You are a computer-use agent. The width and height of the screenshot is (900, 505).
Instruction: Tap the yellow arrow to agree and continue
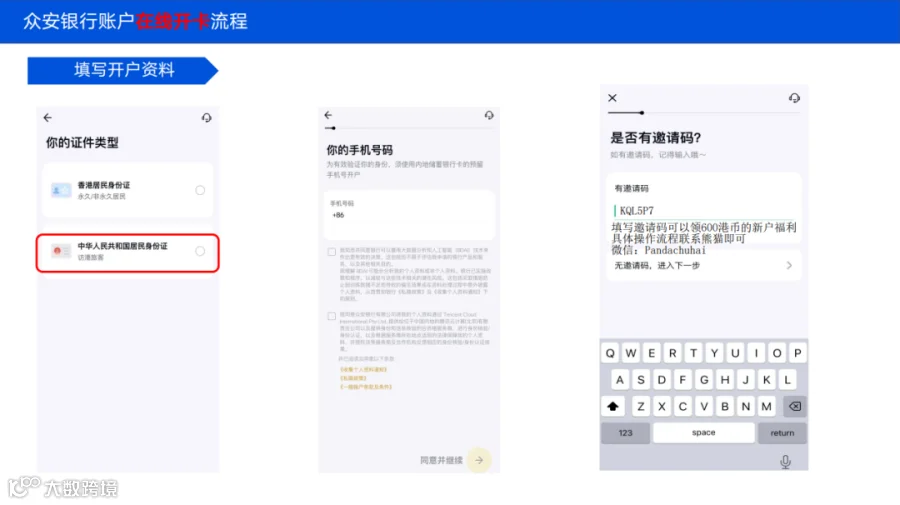(479, 460)
